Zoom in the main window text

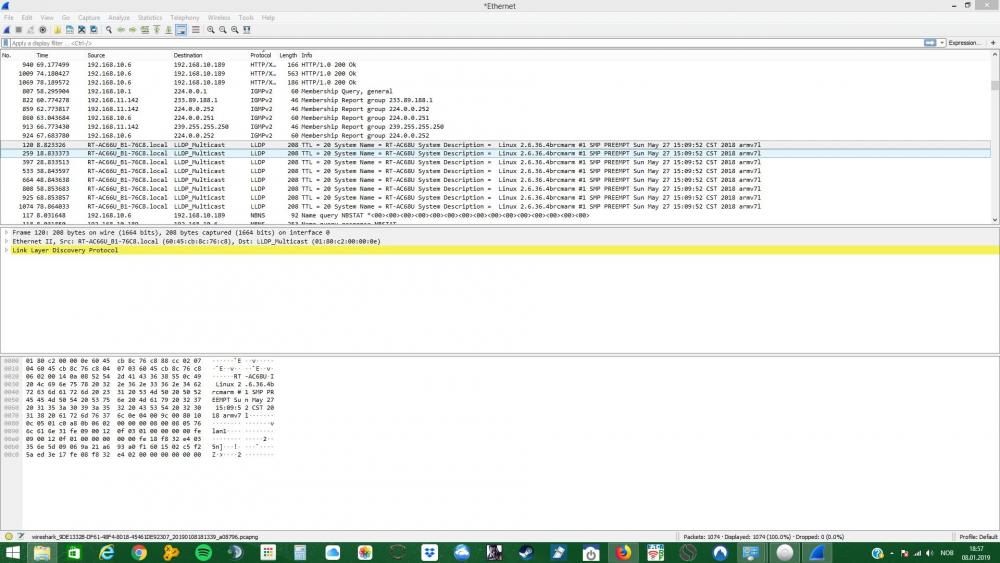(210, 30)
